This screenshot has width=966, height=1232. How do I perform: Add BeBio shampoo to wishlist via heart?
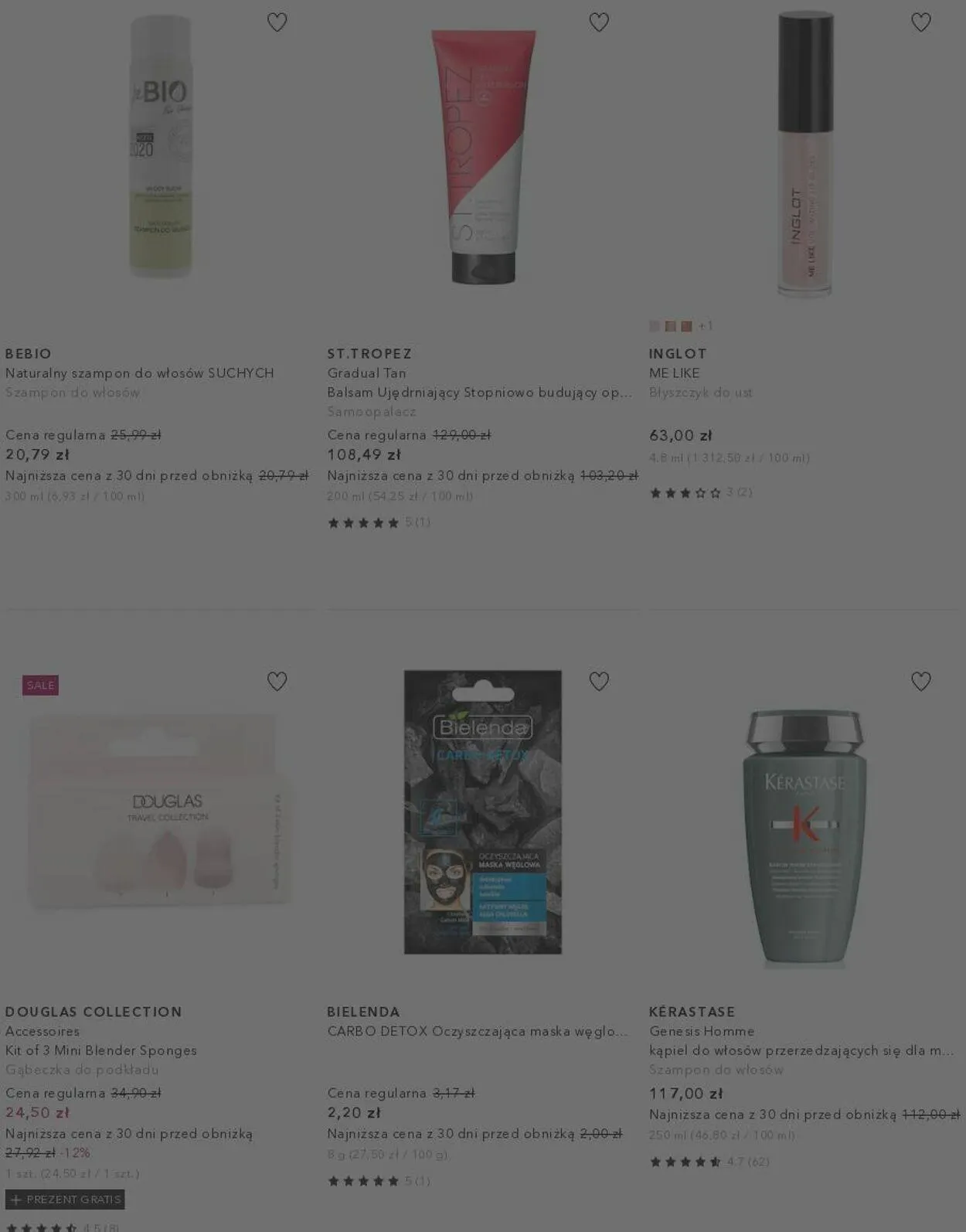[x=277, y=22]
